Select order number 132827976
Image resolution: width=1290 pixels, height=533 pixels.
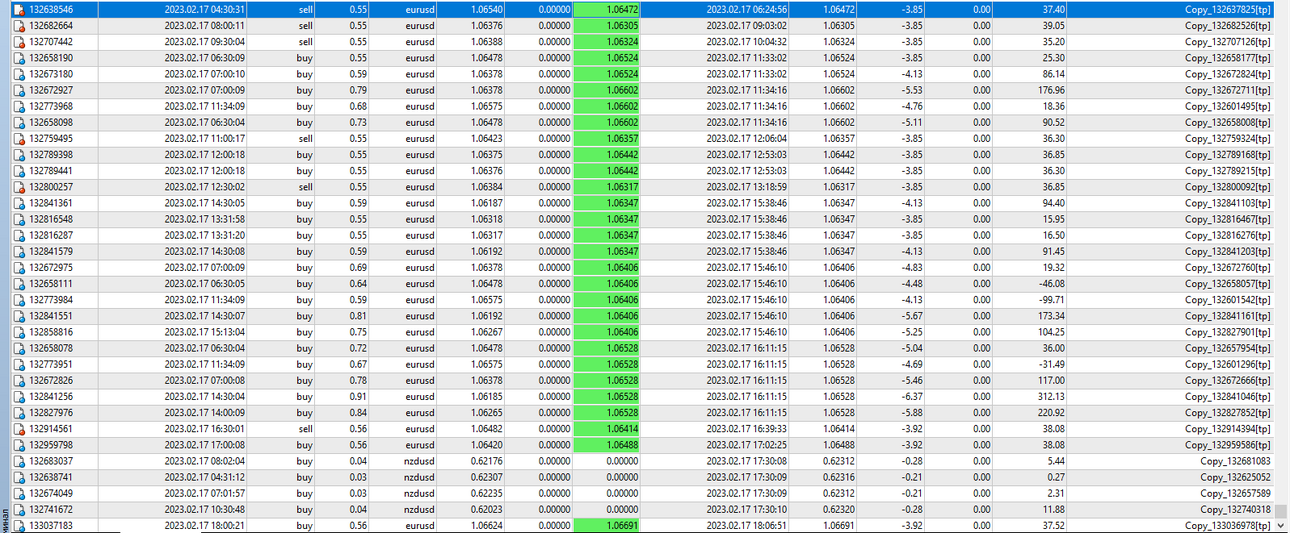[x=51, y=412]
